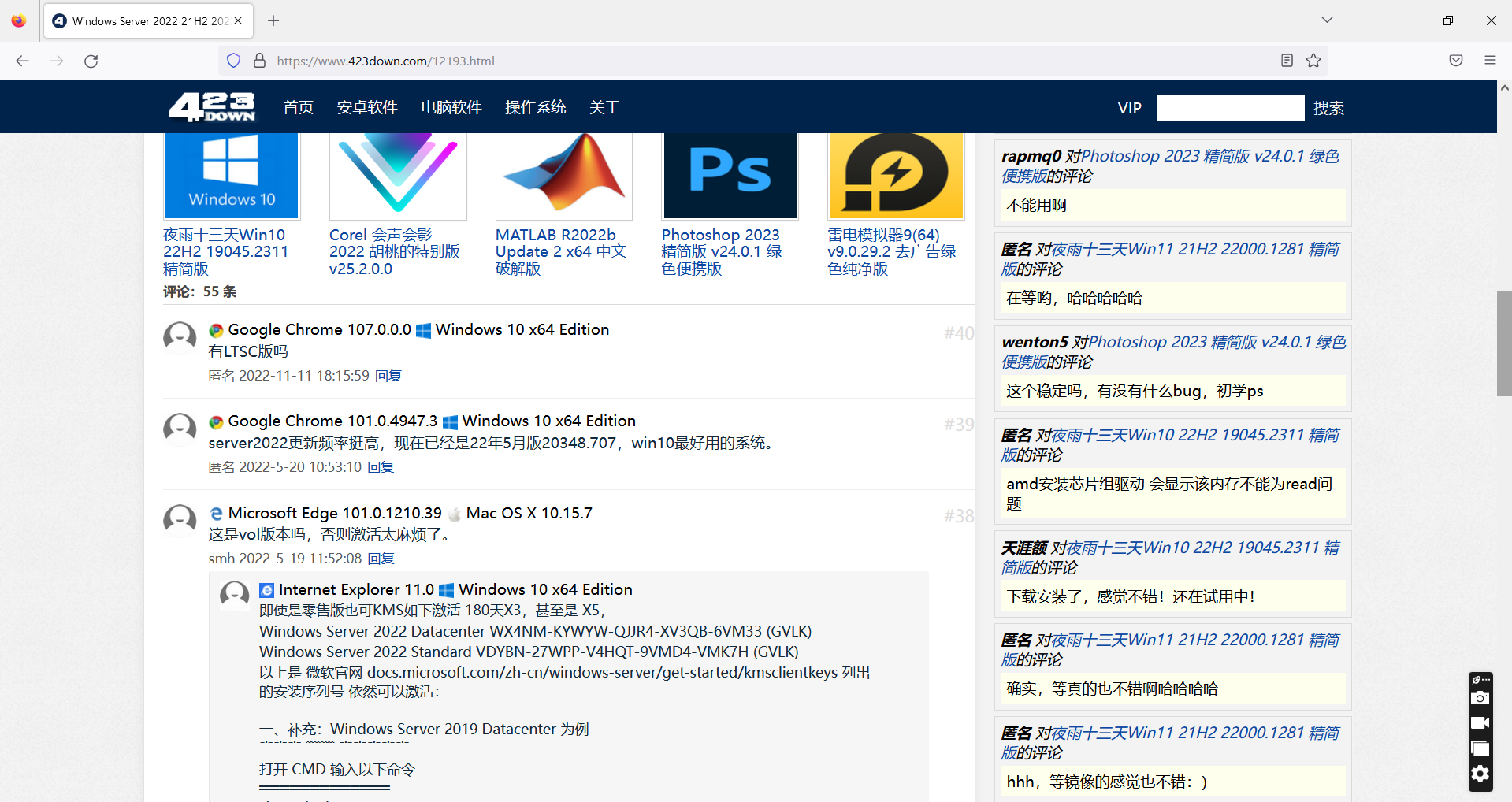
Task: Switch to the 操作系统 menu item
Action: coord(536,107)
